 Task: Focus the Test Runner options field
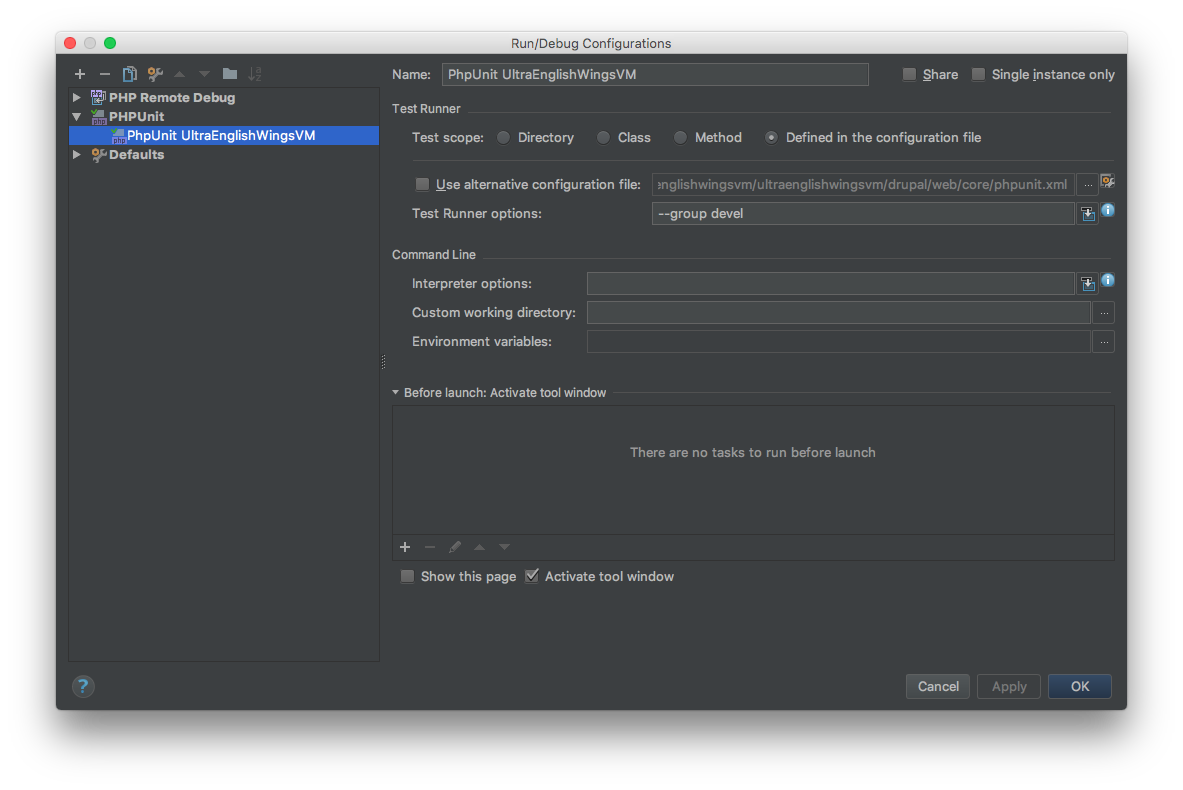coord(863,214)
